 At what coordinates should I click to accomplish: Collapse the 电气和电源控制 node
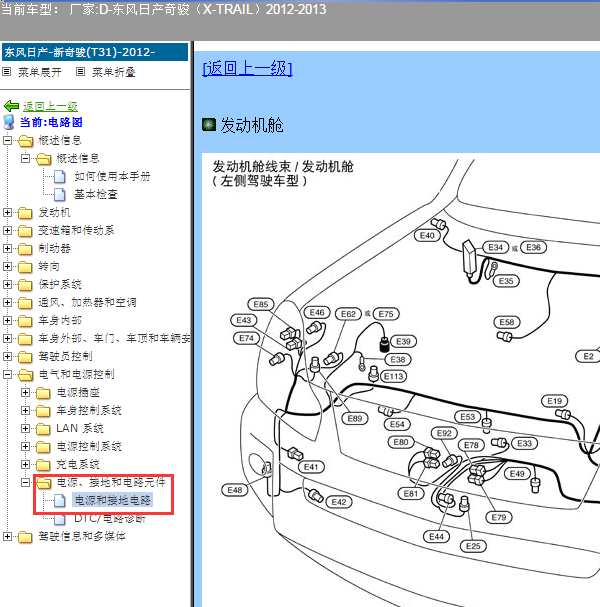click(7, 374)
